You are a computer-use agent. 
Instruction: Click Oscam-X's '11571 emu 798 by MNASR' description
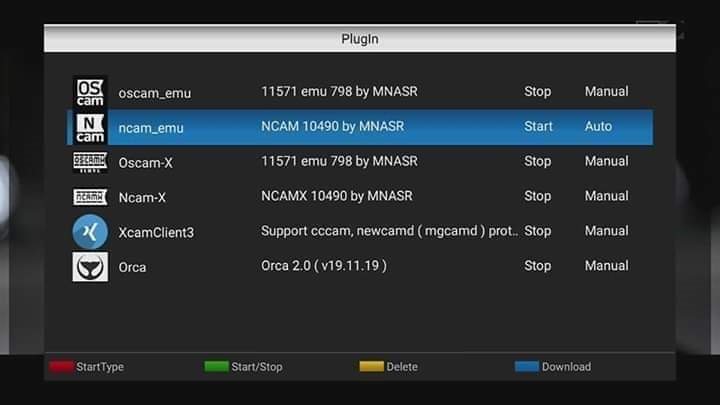click(x=339, y=161)
